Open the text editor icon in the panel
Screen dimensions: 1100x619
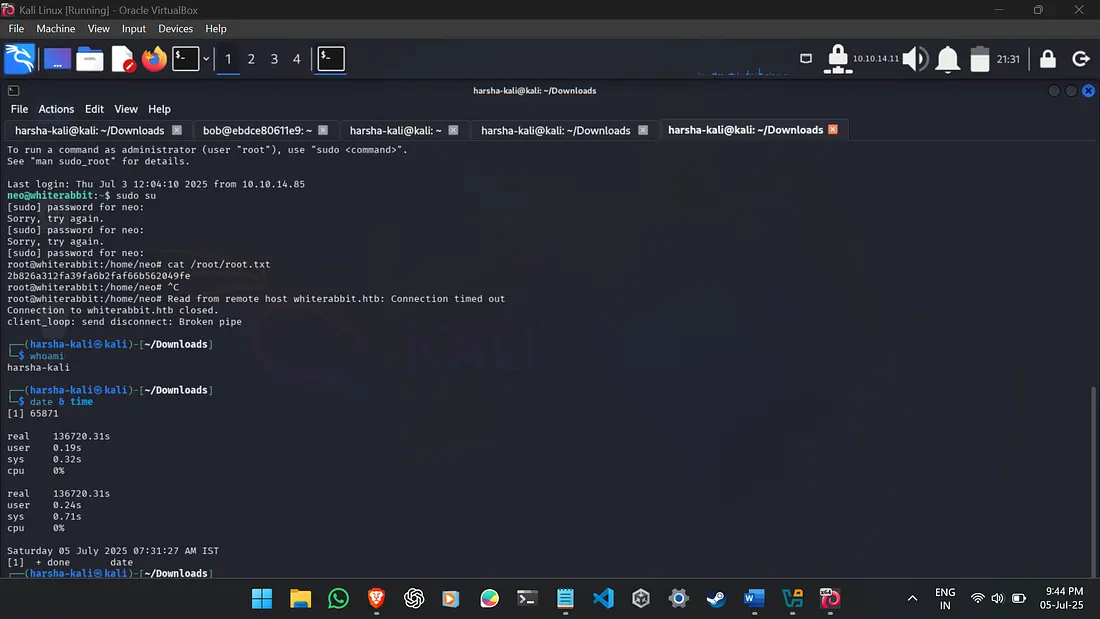pos(122,58)
